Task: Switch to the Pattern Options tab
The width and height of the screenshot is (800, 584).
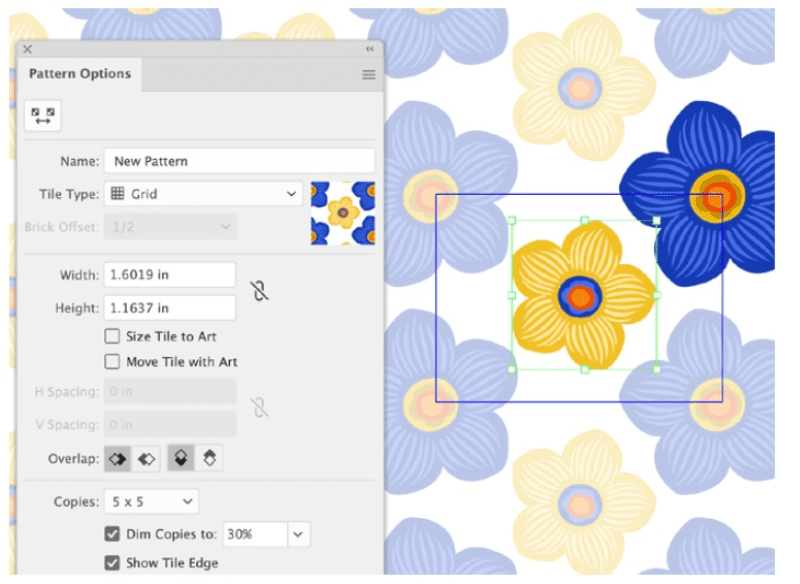Action: click(x=80, y=73)
